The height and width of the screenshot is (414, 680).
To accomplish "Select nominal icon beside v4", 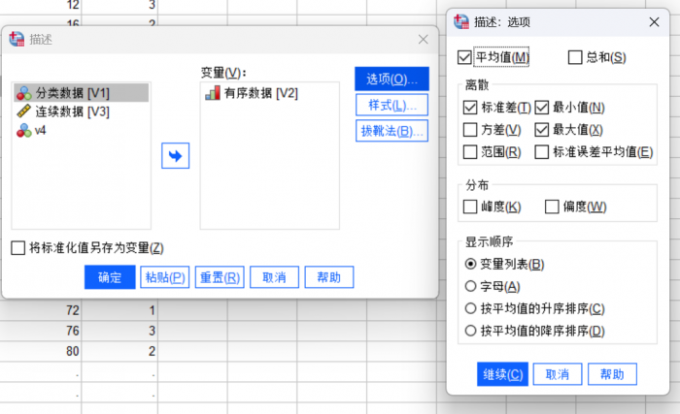I will click(x=24, y=130).
